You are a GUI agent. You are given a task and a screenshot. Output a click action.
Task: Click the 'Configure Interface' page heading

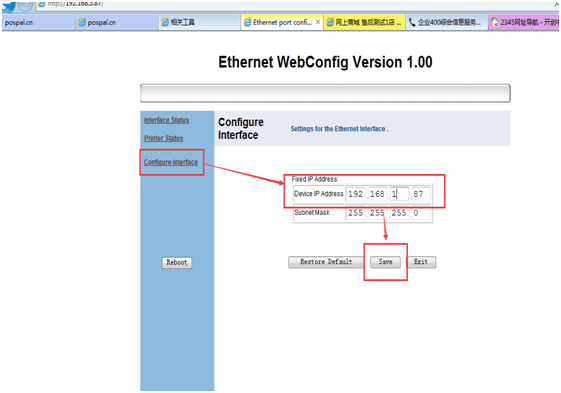coord(241,128)
